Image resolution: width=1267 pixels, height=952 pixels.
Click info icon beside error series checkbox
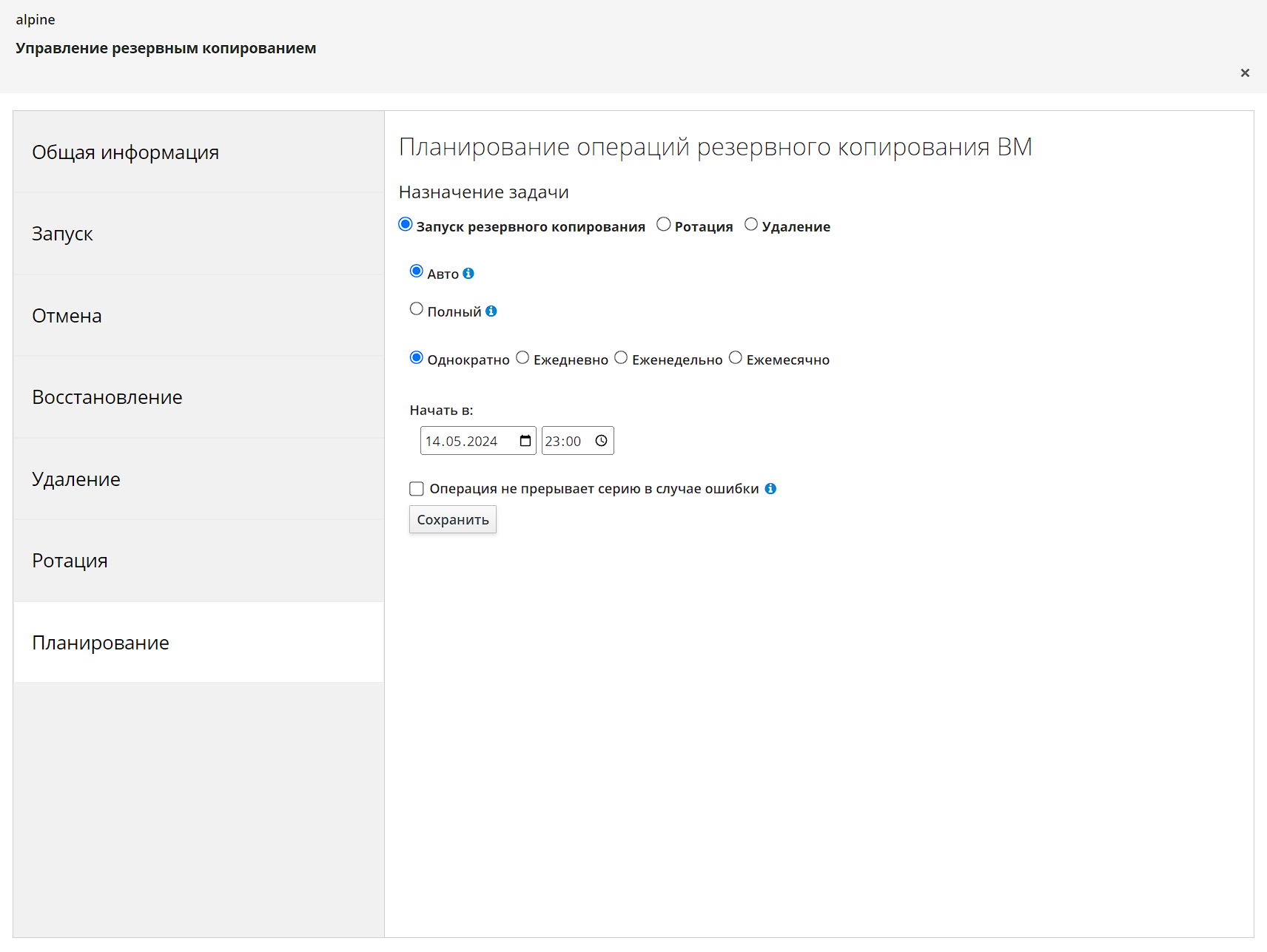pyautogui.click(x=770, y=489)
